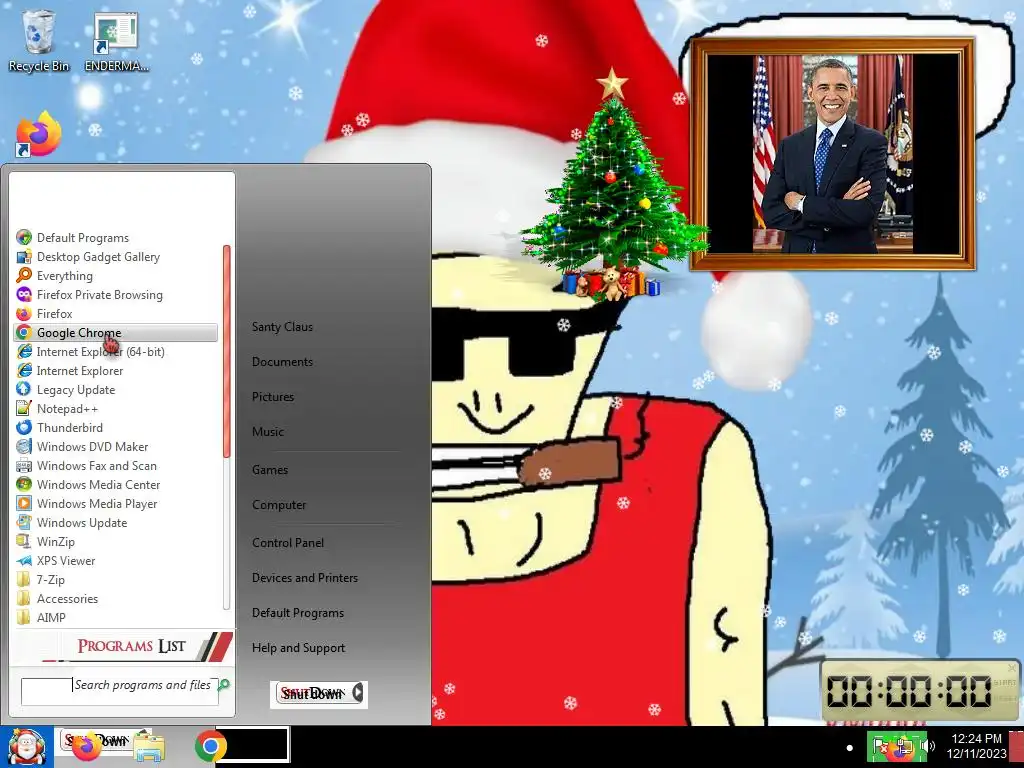Click the 00:00:00 timer gadget

(920, 691)
